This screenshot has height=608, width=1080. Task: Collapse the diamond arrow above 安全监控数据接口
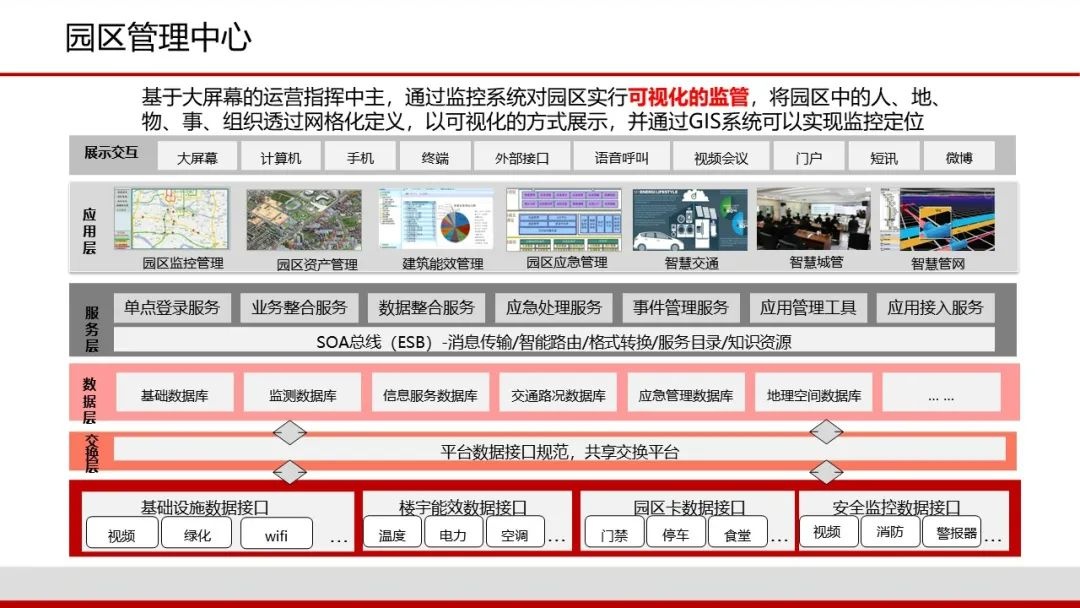[x=826, y=472]
